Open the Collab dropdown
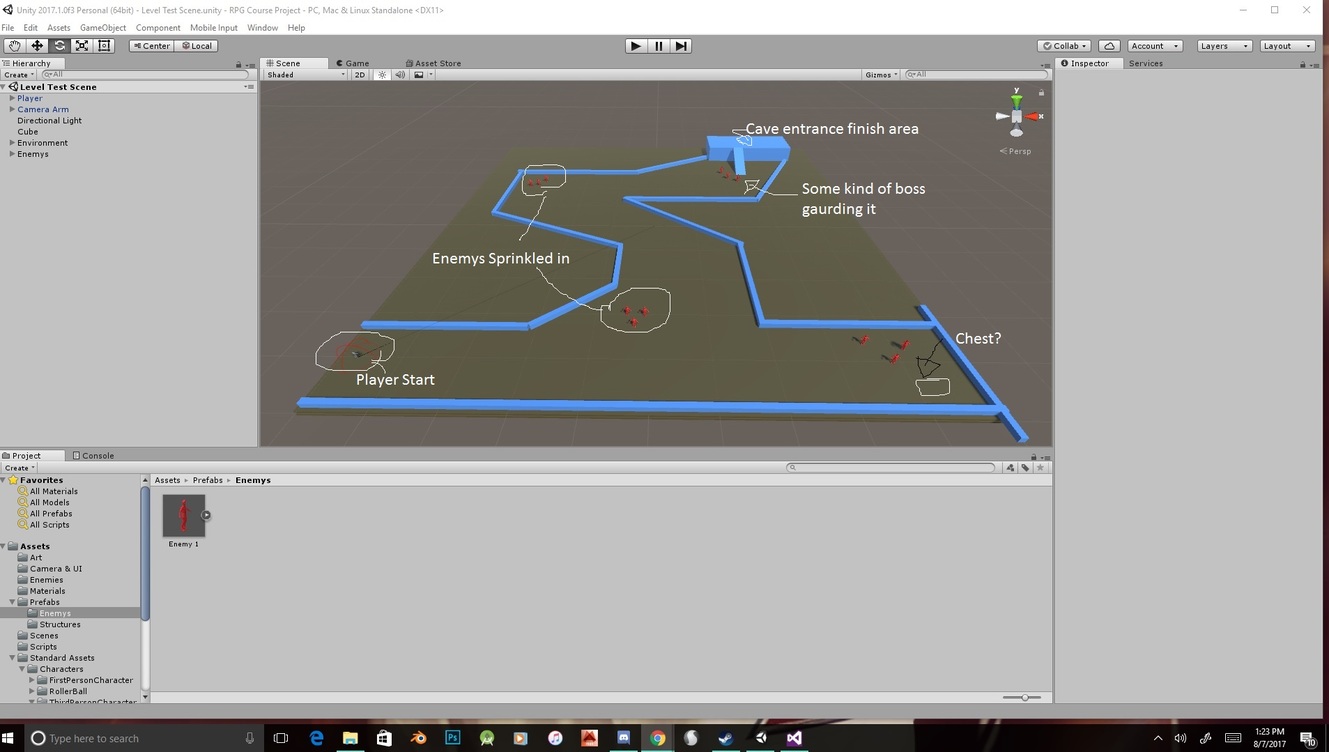 [x=1065, y=46]
